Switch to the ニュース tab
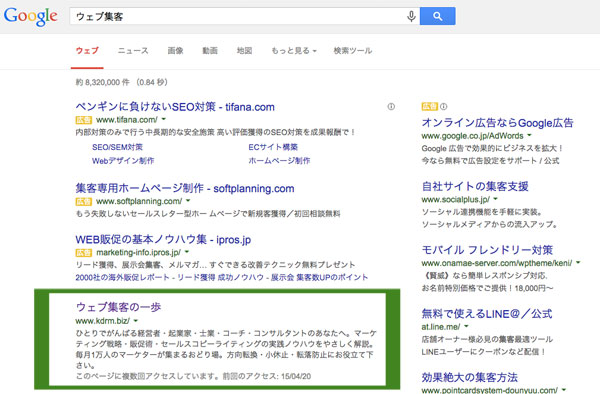The height and width of the screenshot is (394, 600). (133, 50)
